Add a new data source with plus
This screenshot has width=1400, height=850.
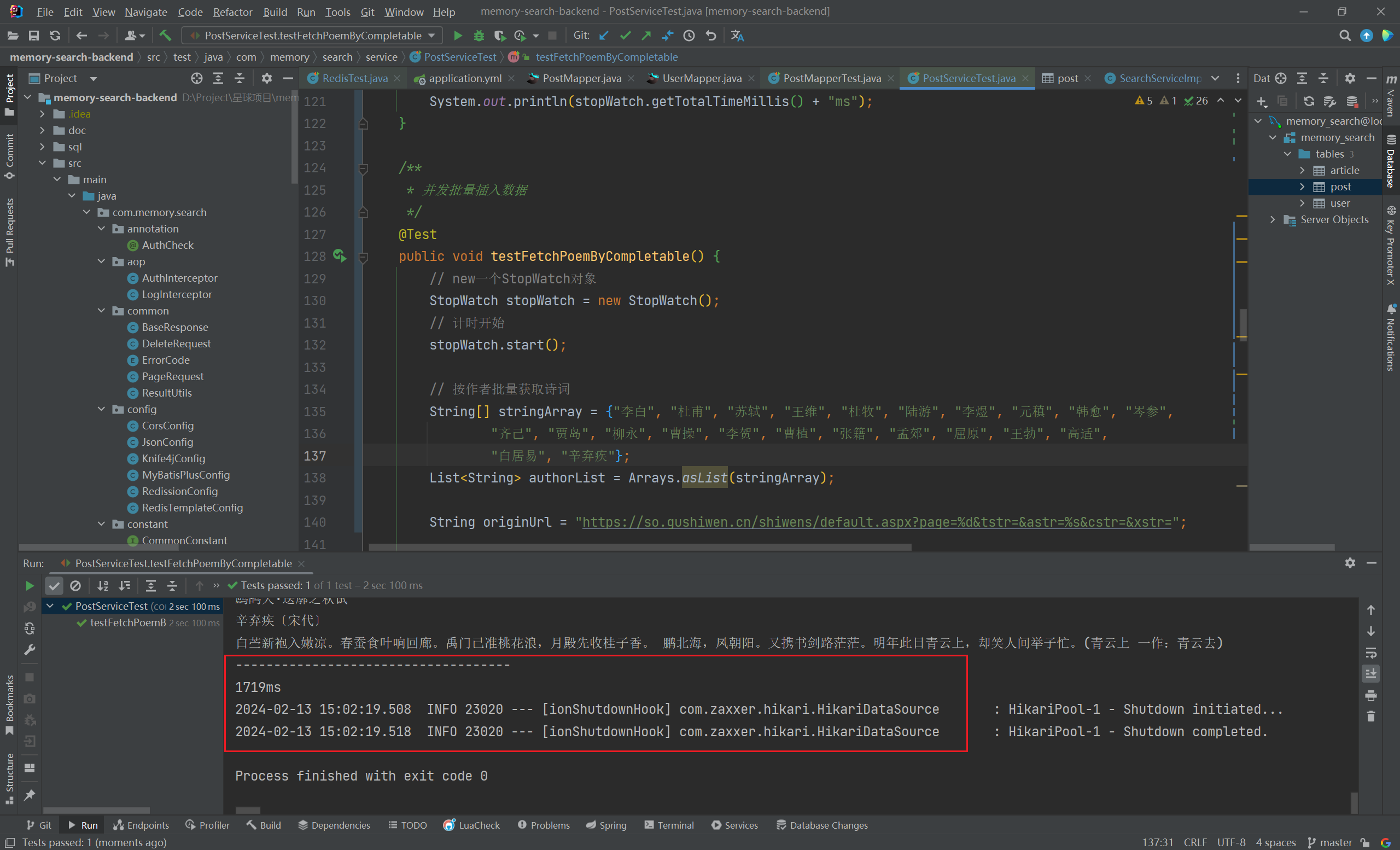click(x=1262, y=101)
